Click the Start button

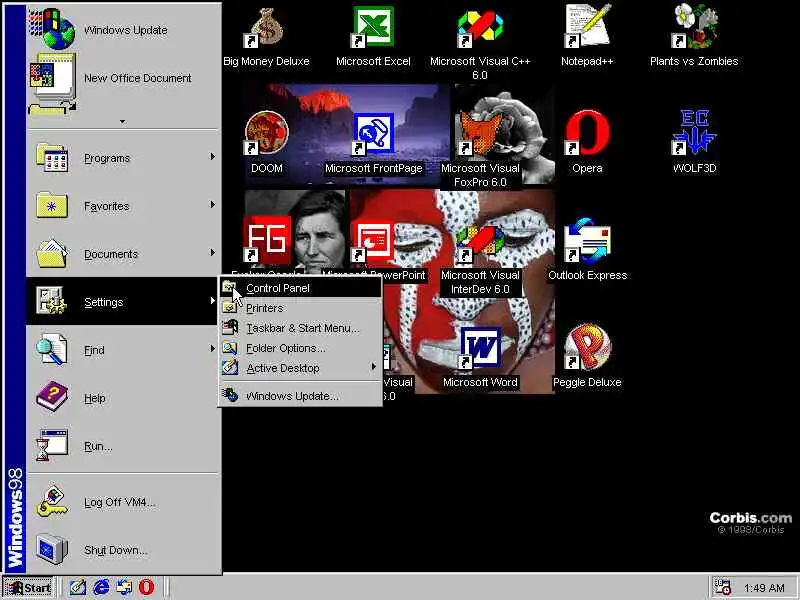pyautogui.click(x=28, y=588)
